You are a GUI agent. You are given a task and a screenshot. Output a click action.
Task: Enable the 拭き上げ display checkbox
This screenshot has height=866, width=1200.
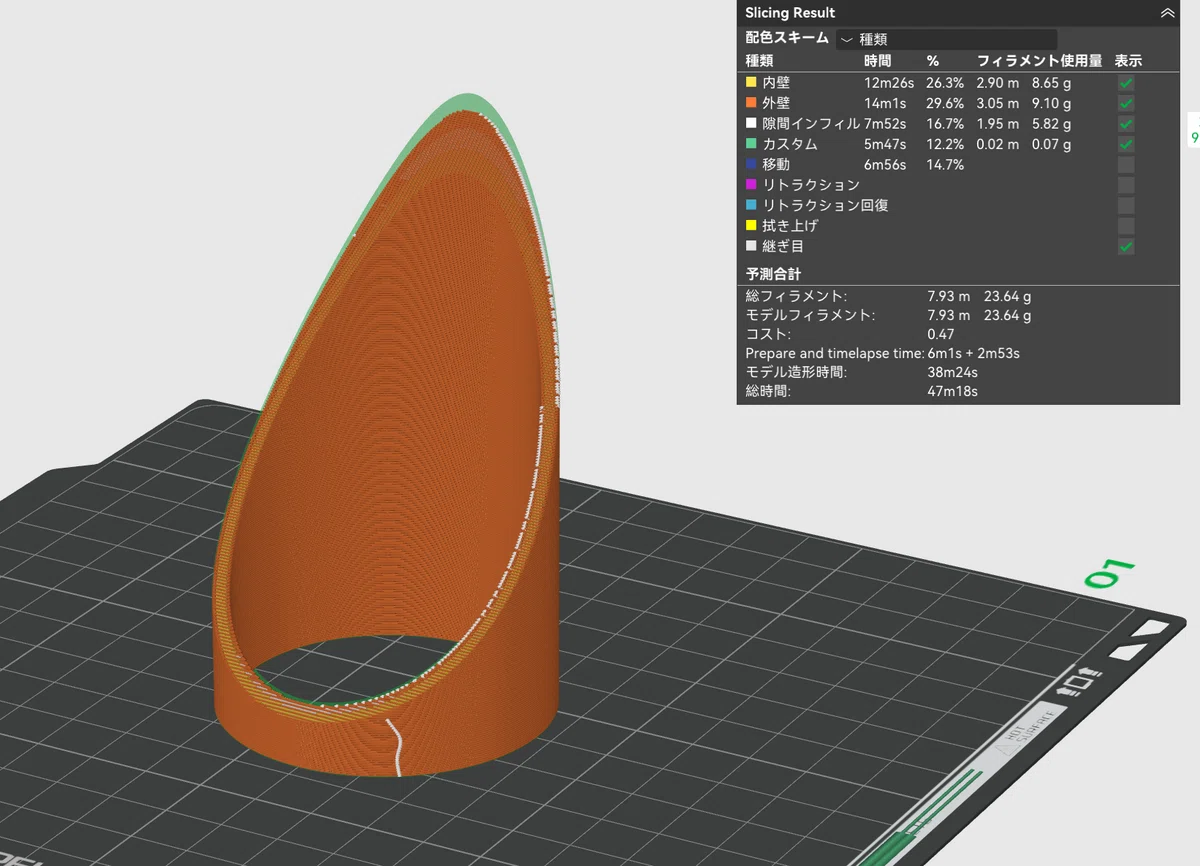pos(1126,226)
